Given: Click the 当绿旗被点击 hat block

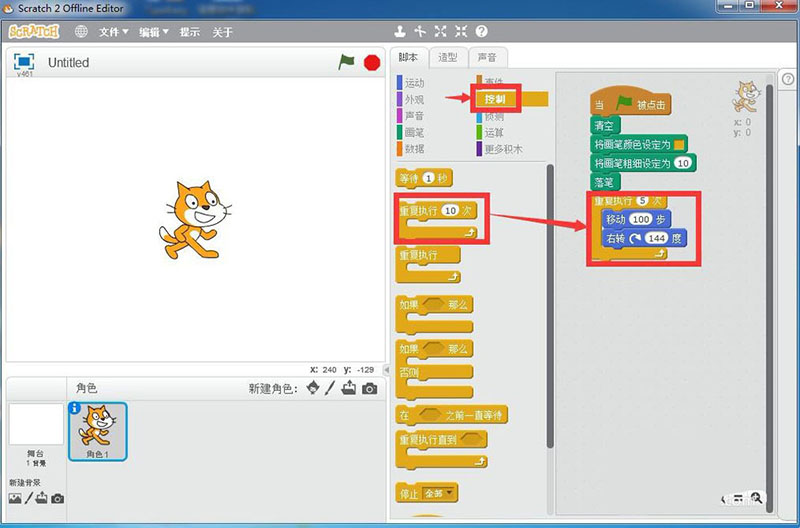Looking at the screenshot, I should (x=631, y=102).
